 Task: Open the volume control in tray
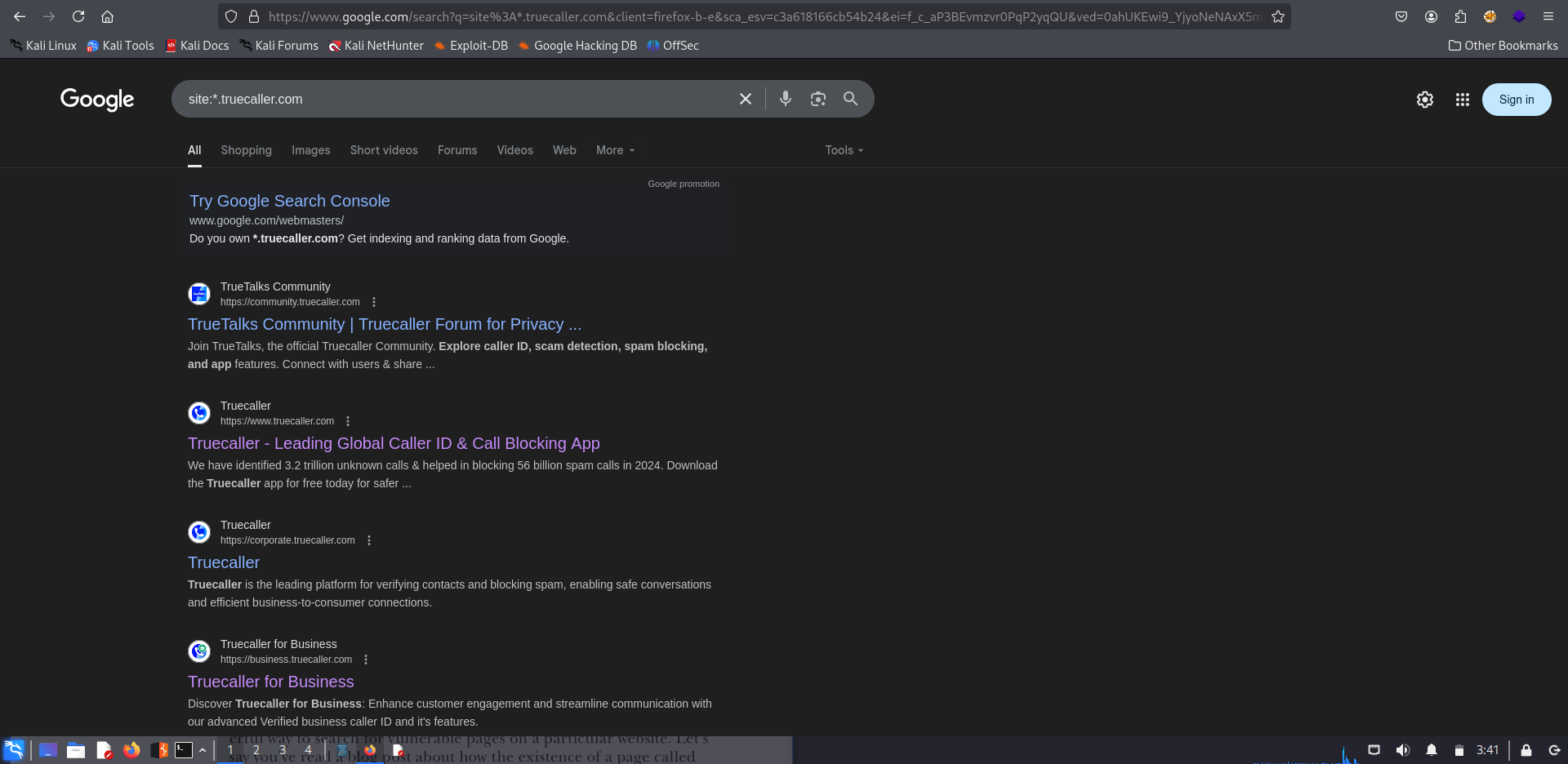pos(1402,750)
